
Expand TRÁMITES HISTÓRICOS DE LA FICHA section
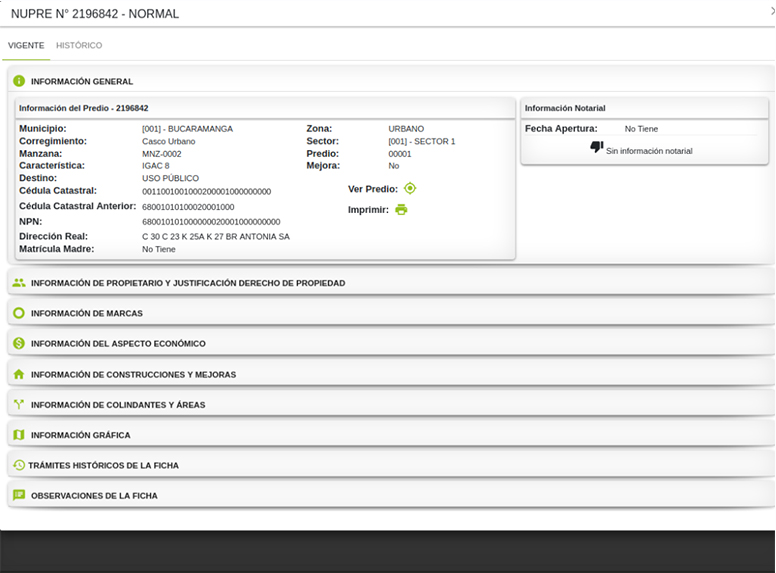tap(391, 465)
